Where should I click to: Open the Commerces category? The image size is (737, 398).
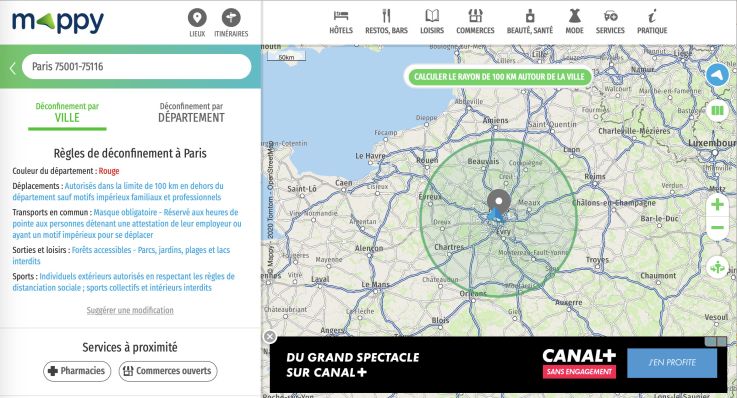(475, 22)
